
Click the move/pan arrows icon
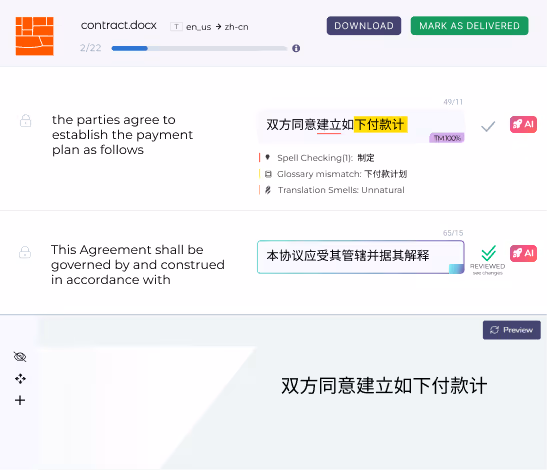(x=20, y=379)
